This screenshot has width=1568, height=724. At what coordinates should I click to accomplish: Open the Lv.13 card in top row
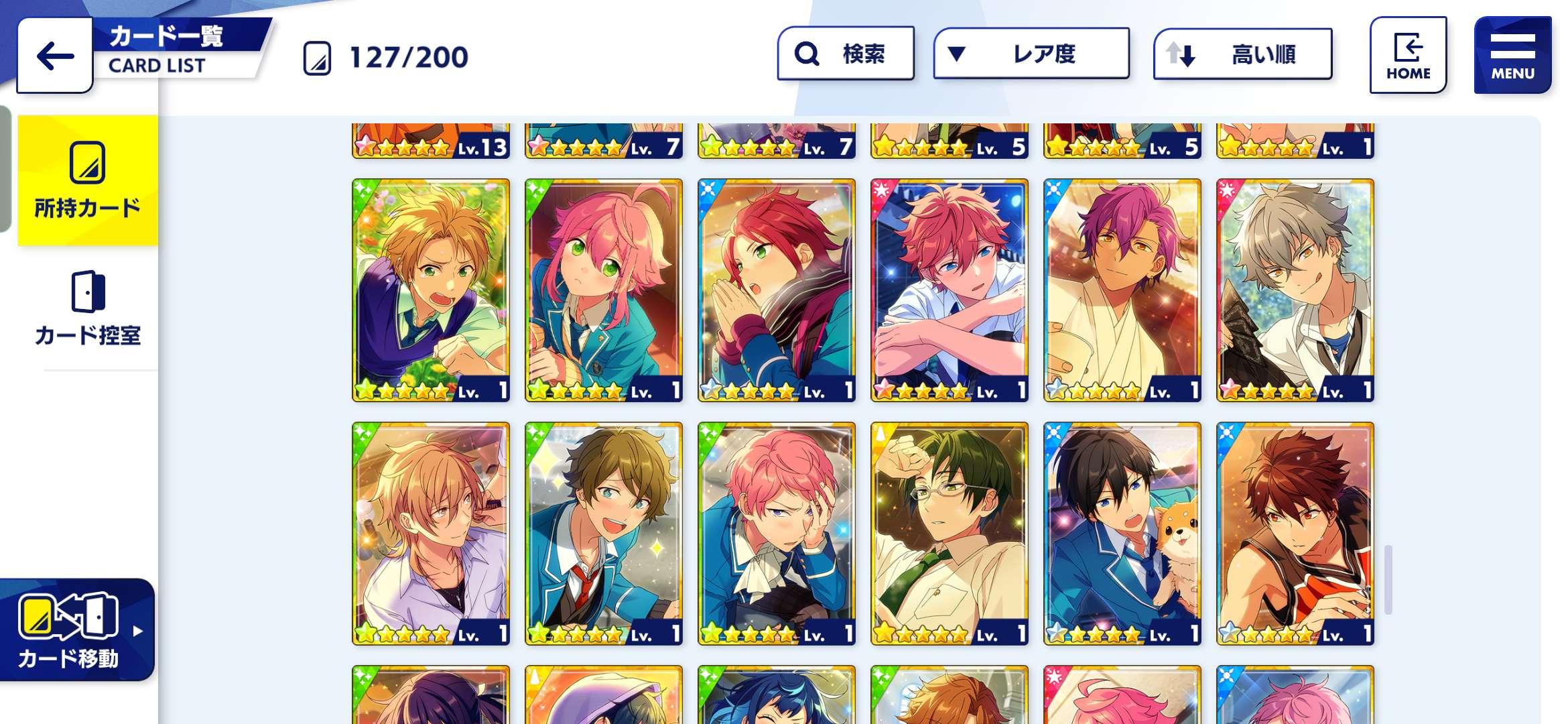(431, 141)
